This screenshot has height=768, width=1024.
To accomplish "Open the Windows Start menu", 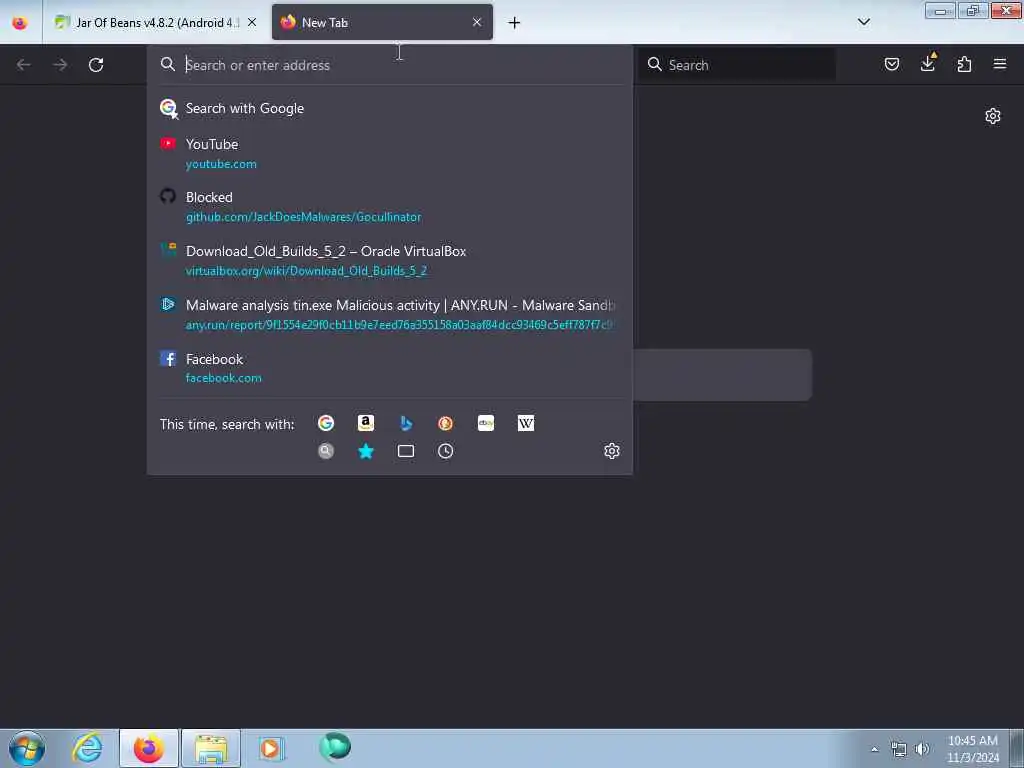I will coord(27,748).
